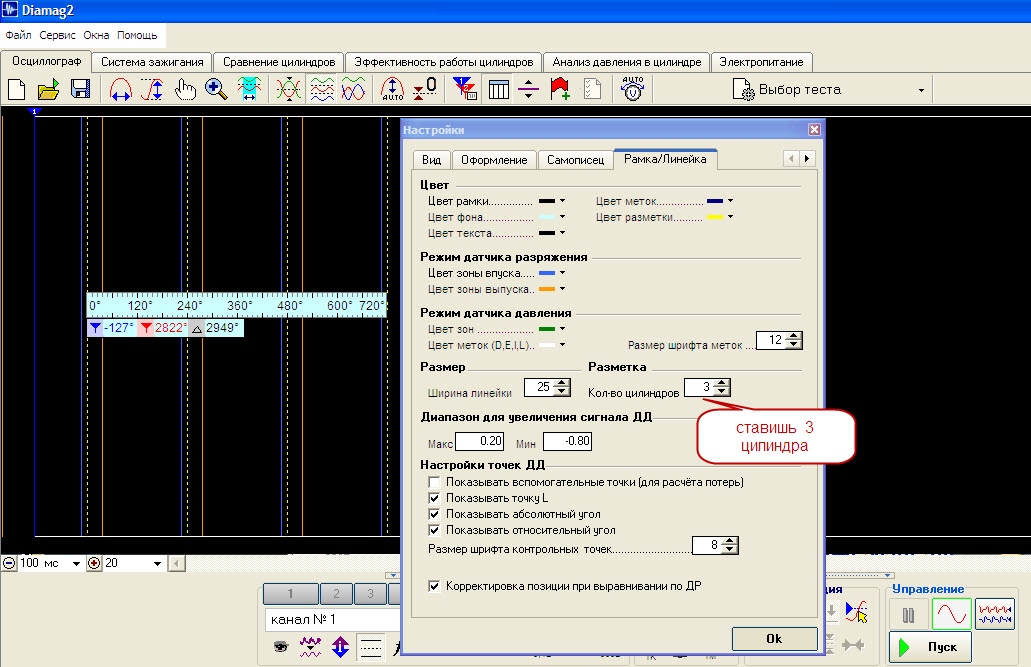Click the overlaid blue-red waveforms icon
The image size is (1031, 667).
click(353, 89)
